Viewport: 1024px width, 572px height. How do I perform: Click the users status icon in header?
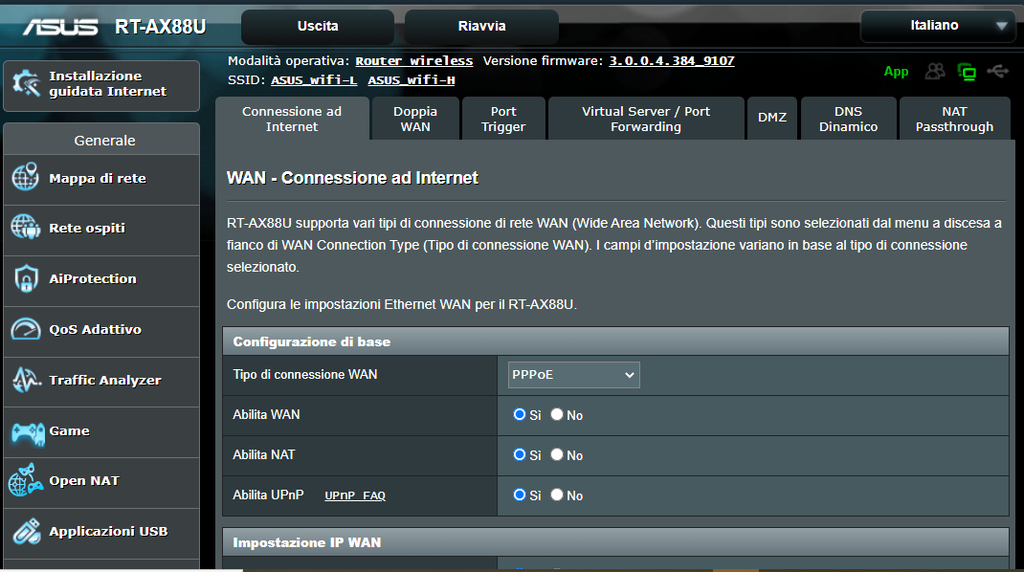tap(935, 71)
